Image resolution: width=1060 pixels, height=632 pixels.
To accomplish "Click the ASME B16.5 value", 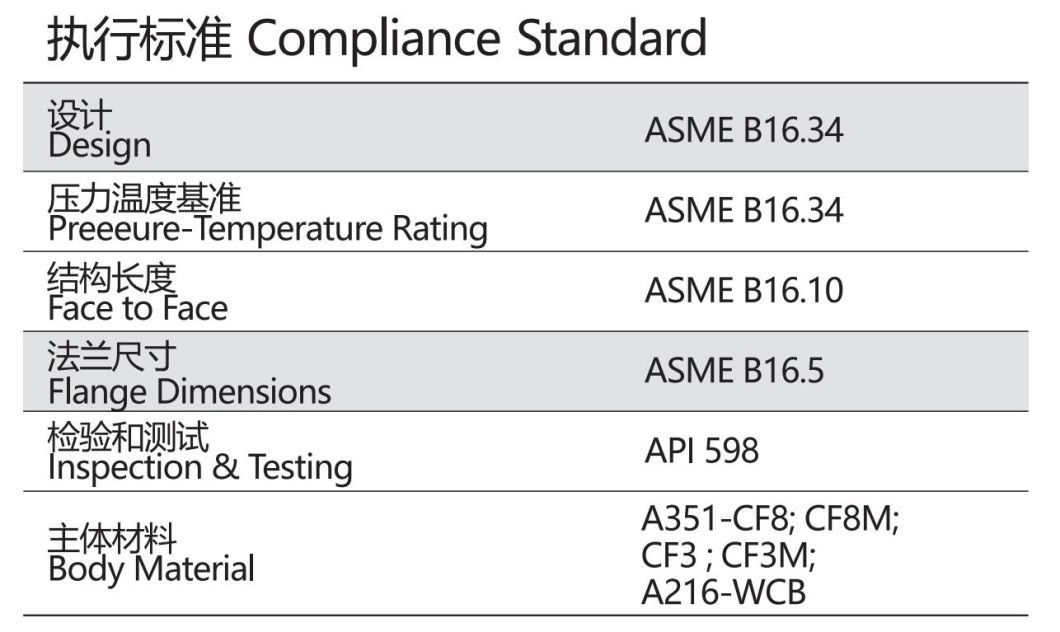I will [x=734, y=370].
